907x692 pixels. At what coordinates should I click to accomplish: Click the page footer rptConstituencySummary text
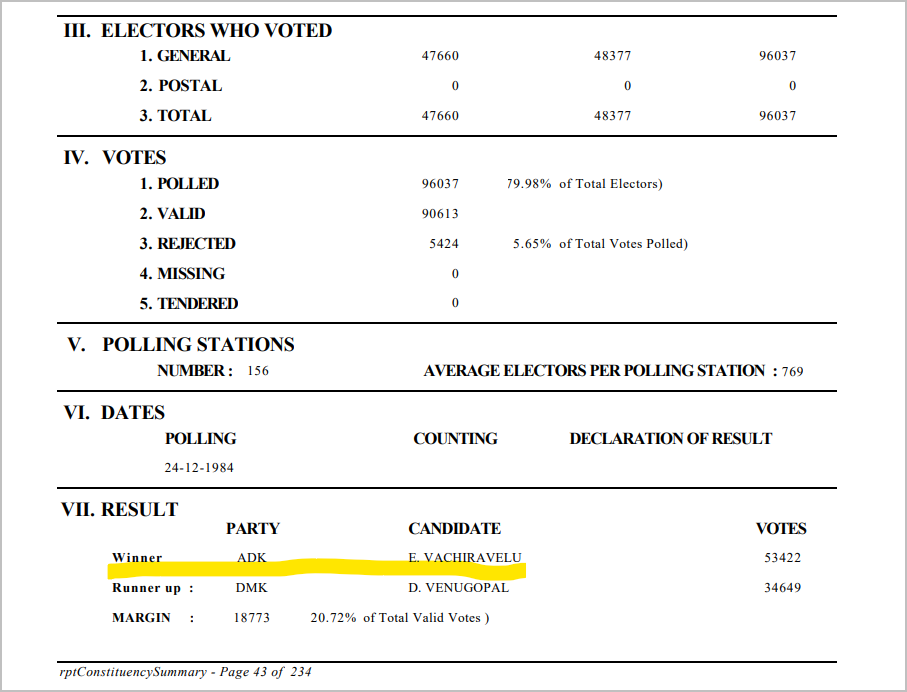tap(133, 672)
